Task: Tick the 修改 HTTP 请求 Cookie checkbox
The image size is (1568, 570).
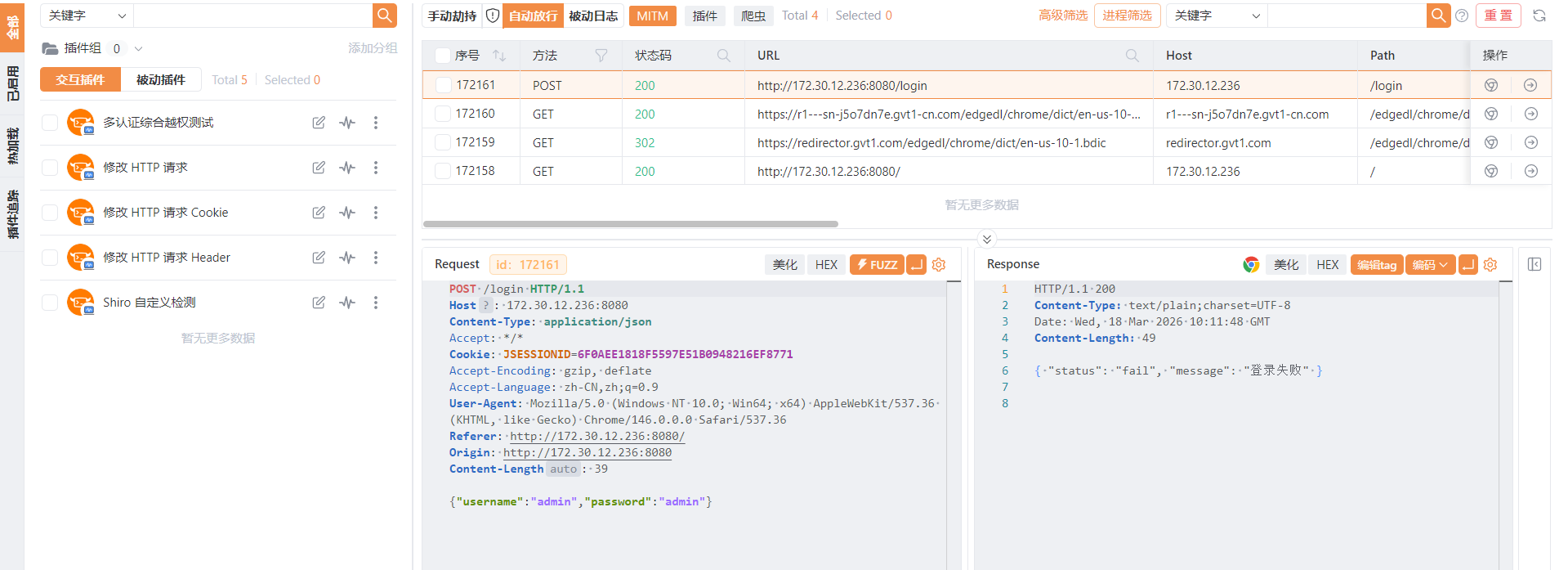Action: pos(50,213)
